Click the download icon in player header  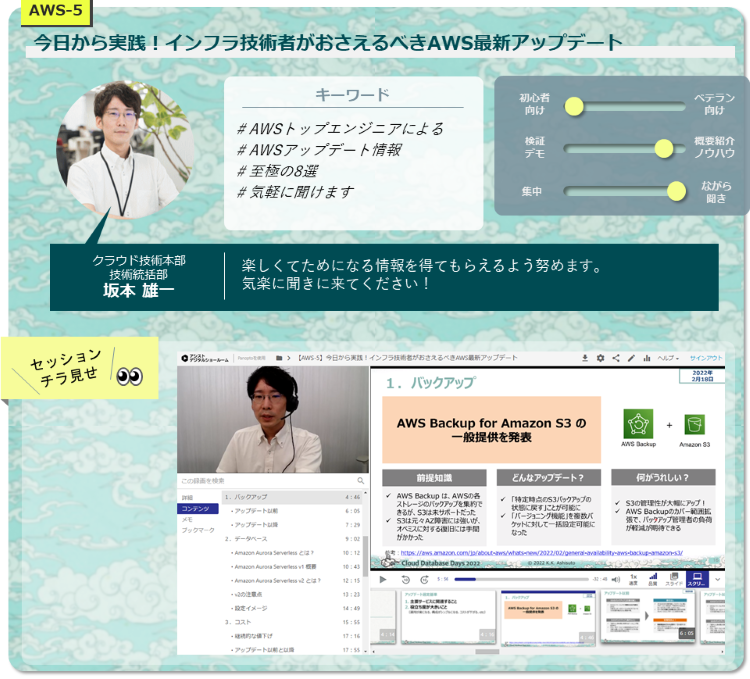pyautogui.click(x=585, y=358)
